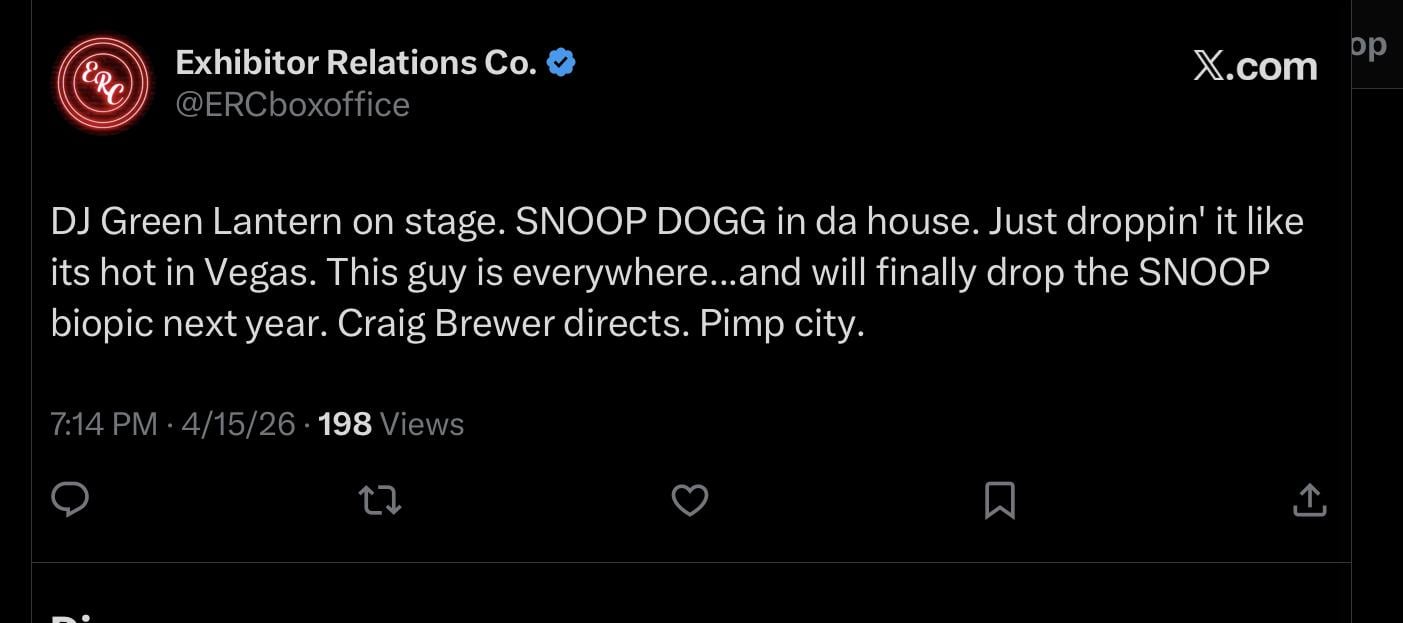The image size is (1403, 623).
Task: Click the 4/15/26 post date
Action: click(x=238, y=424)
